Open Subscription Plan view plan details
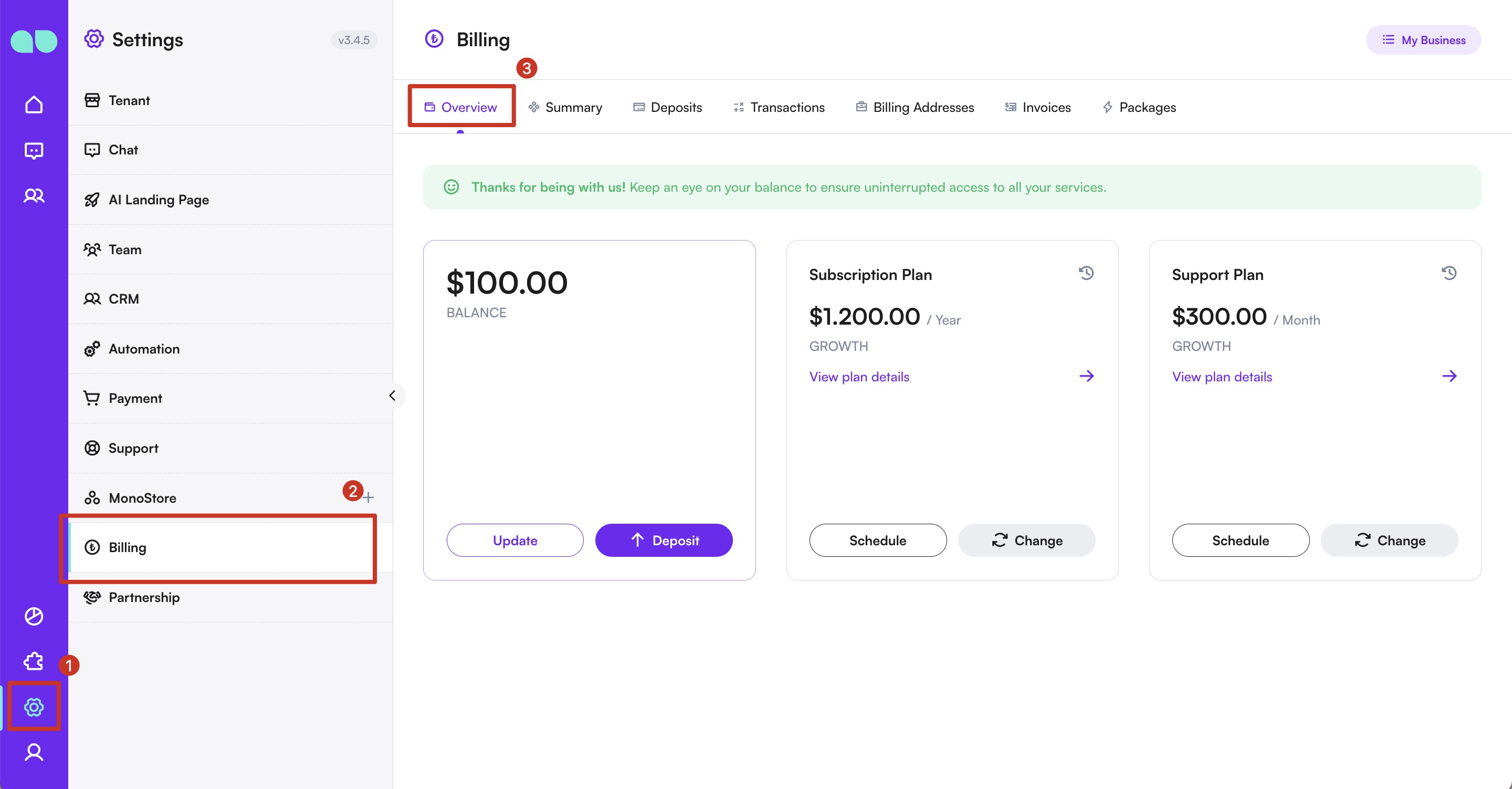 pos(859,377)
